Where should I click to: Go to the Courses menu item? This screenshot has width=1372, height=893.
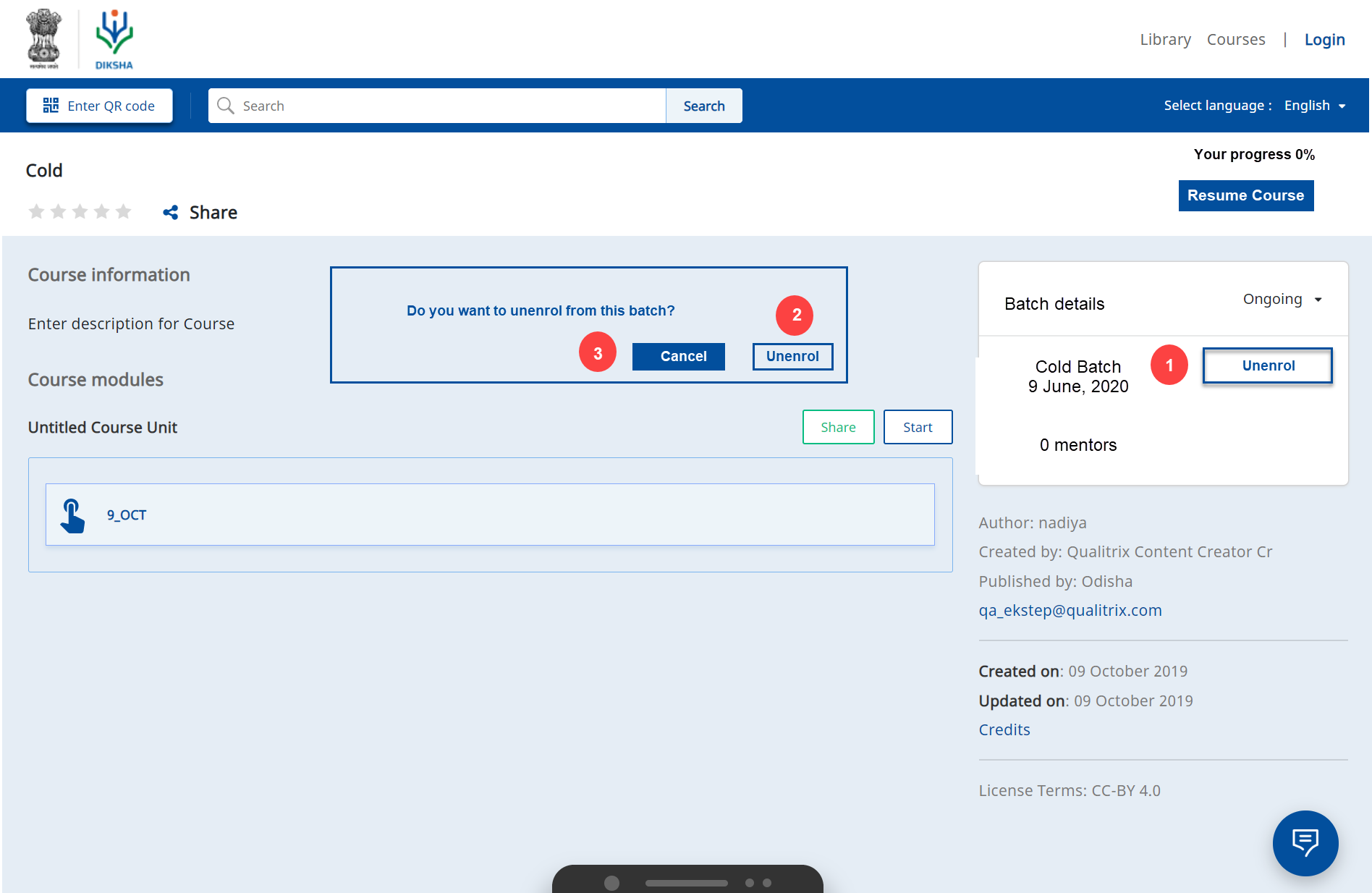[1235, 40]
